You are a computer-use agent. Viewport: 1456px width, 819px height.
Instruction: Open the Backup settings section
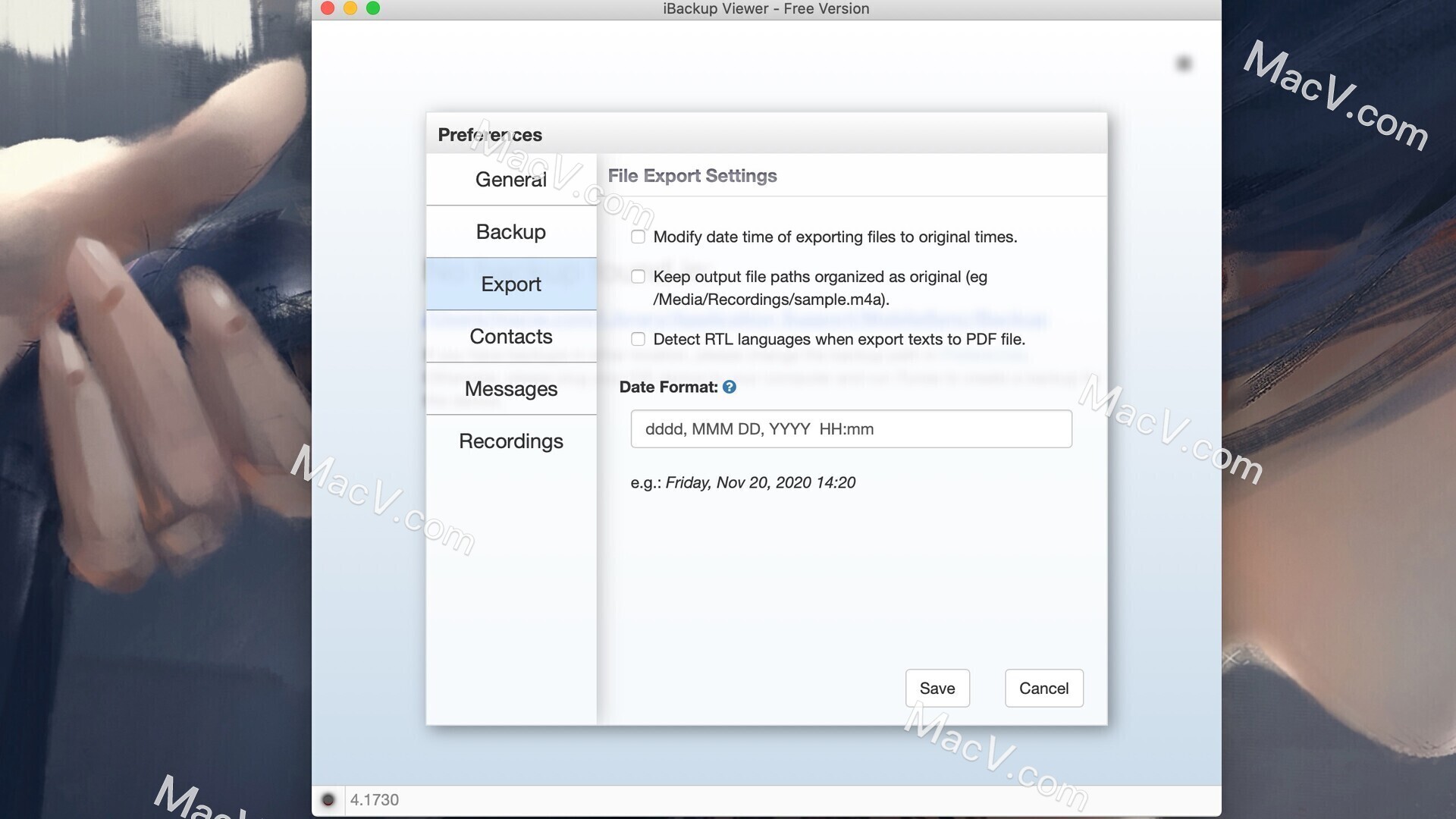[x=510, y=232]
